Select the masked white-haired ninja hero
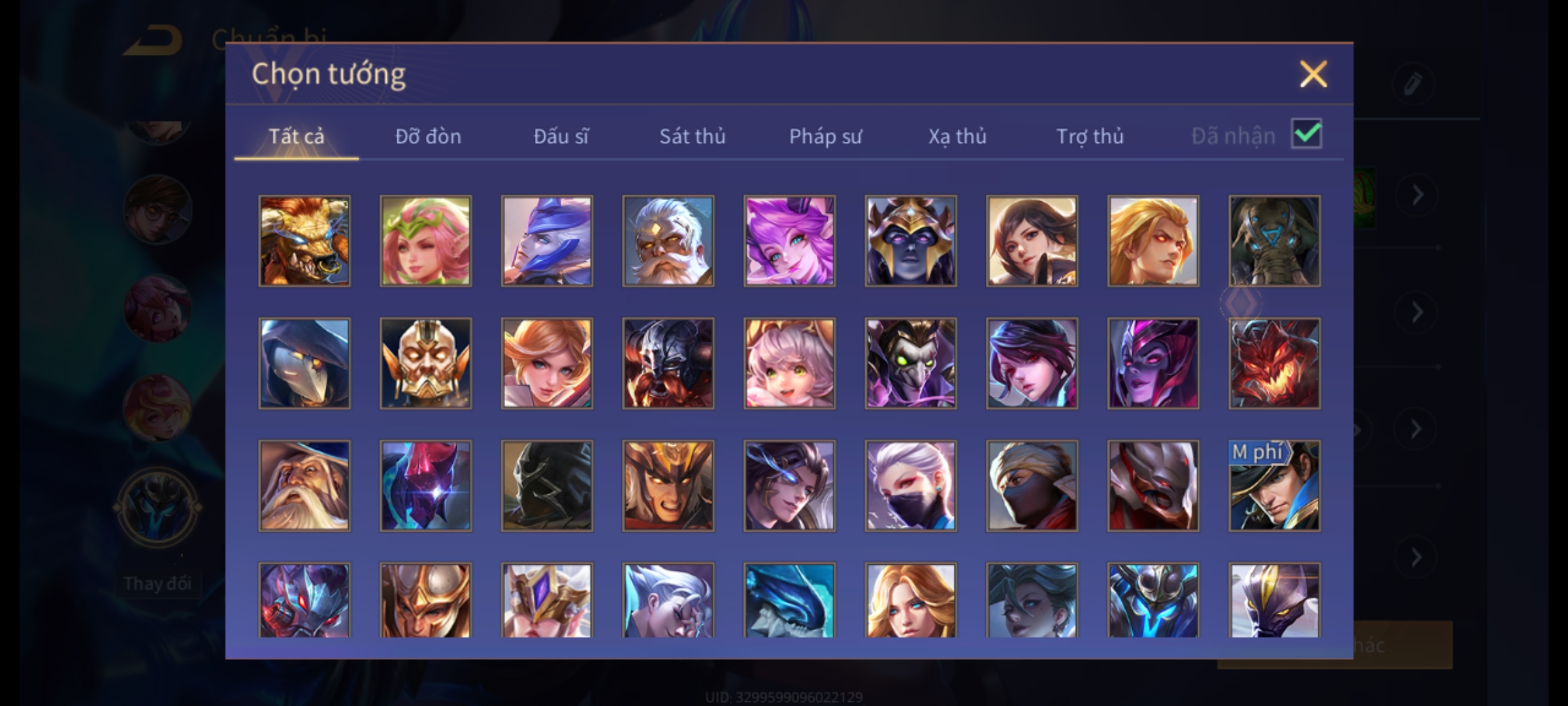This screenshot has height=706, width=1568. (x=911, y=486)
